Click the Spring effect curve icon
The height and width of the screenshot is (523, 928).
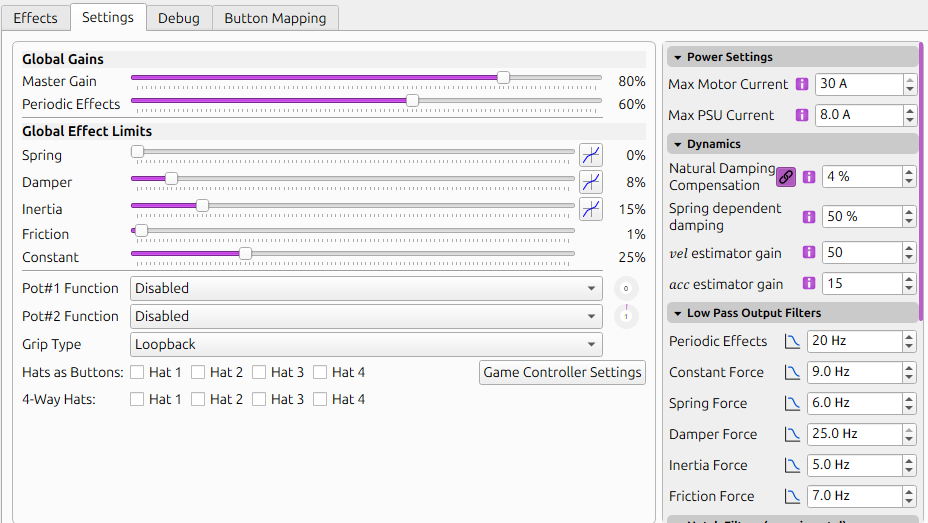(x=591, y=155)
